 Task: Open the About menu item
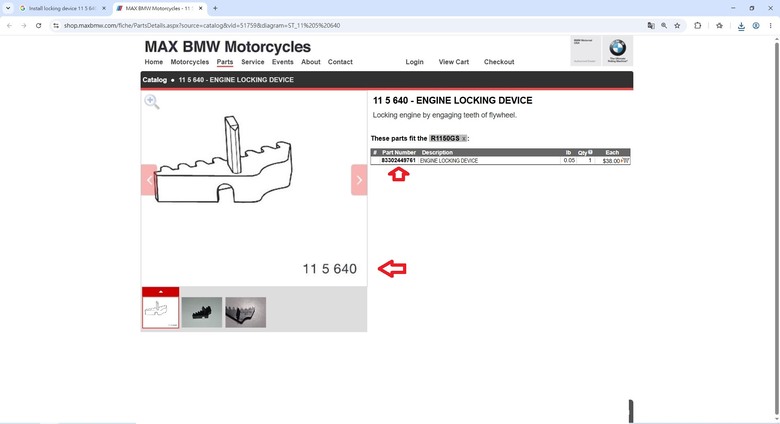[x=310, y=62]
